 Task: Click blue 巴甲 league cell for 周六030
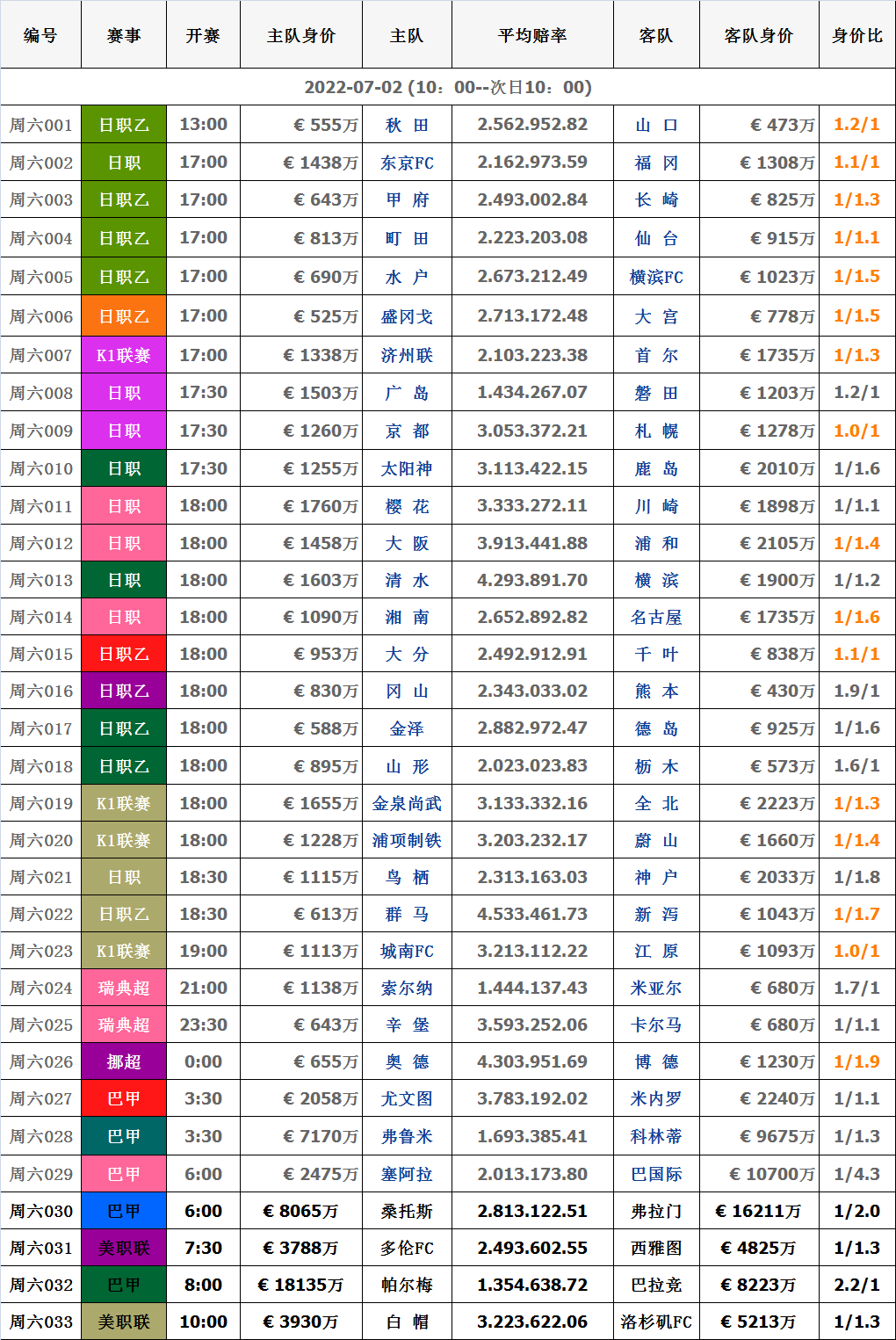(124, 1211)
